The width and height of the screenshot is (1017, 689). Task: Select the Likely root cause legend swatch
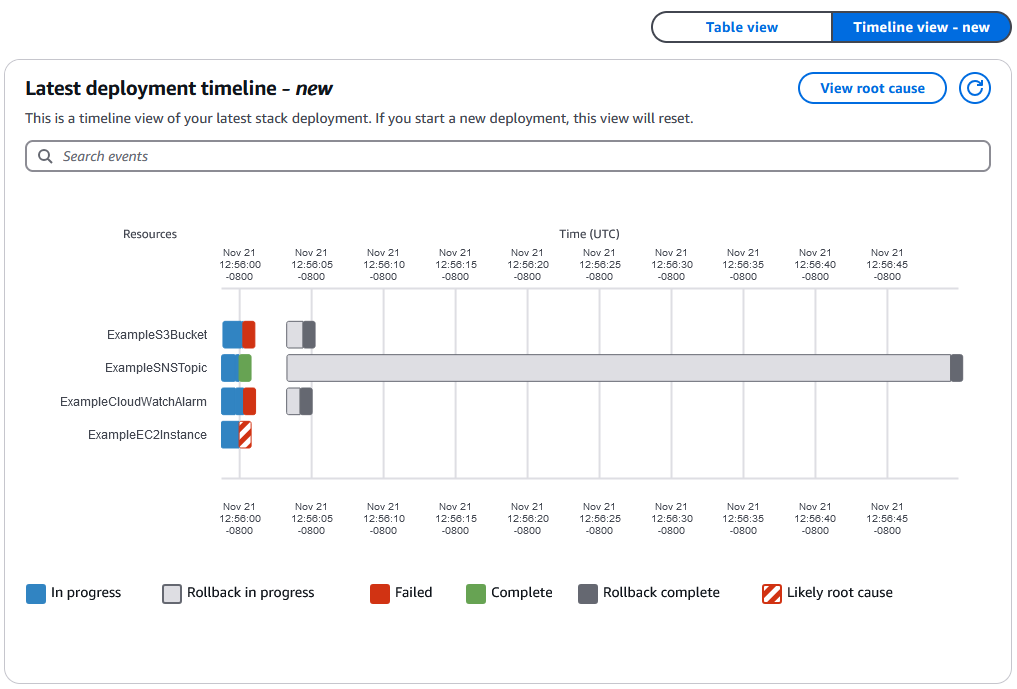tap(770, 592)
